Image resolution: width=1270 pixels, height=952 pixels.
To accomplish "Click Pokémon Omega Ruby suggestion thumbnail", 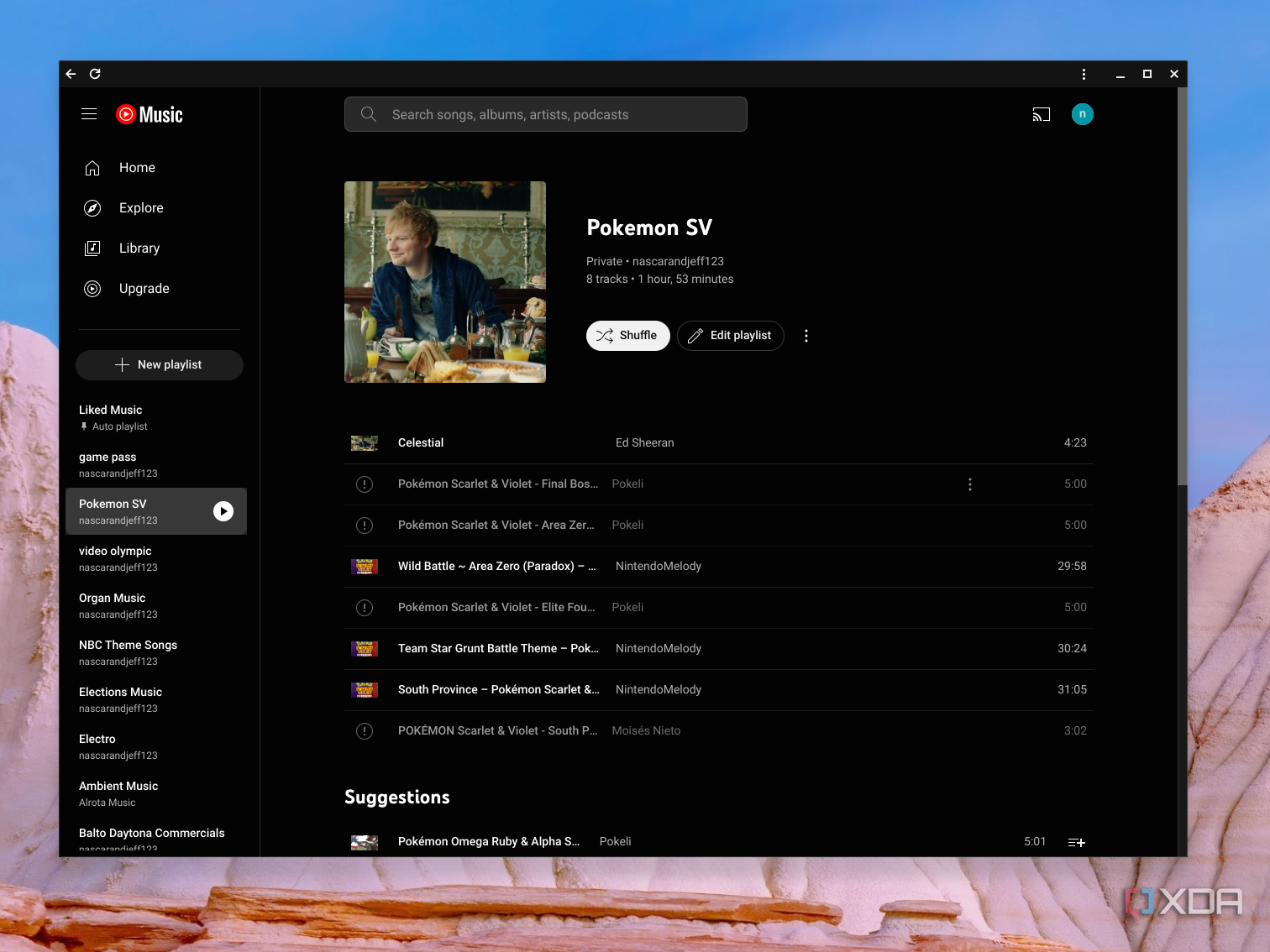I will pyautogui.click(x=365, y=842).
